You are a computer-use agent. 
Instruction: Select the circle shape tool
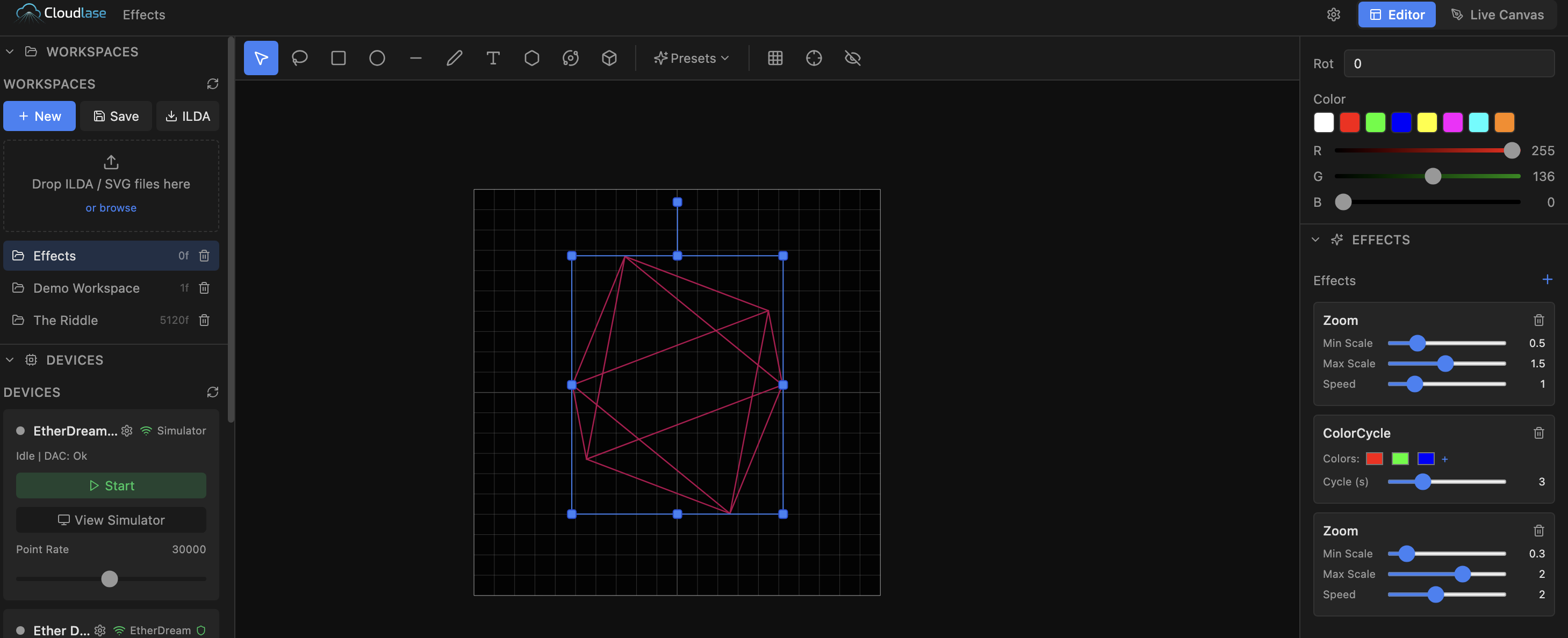point(377,58)
